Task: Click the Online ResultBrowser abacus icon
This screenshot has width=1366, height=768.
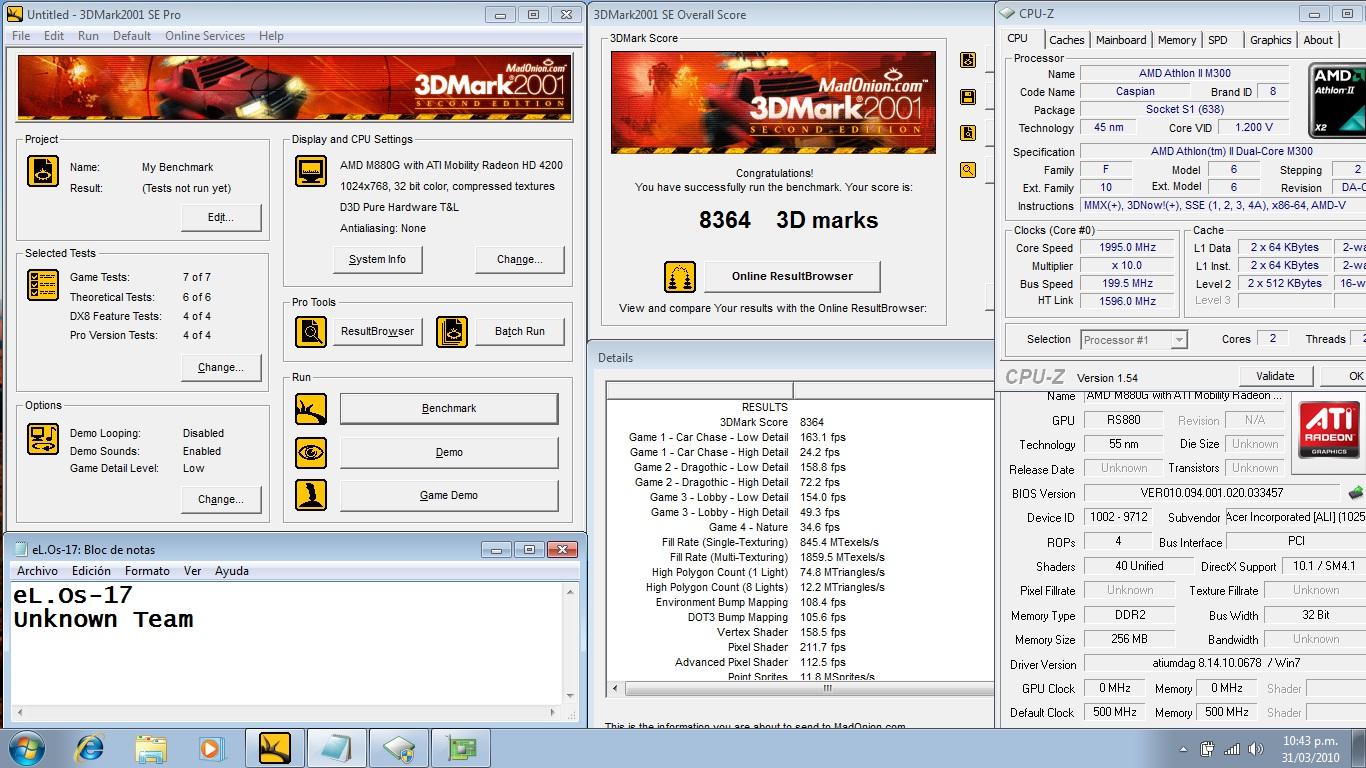Action: (x=680, y=277)
